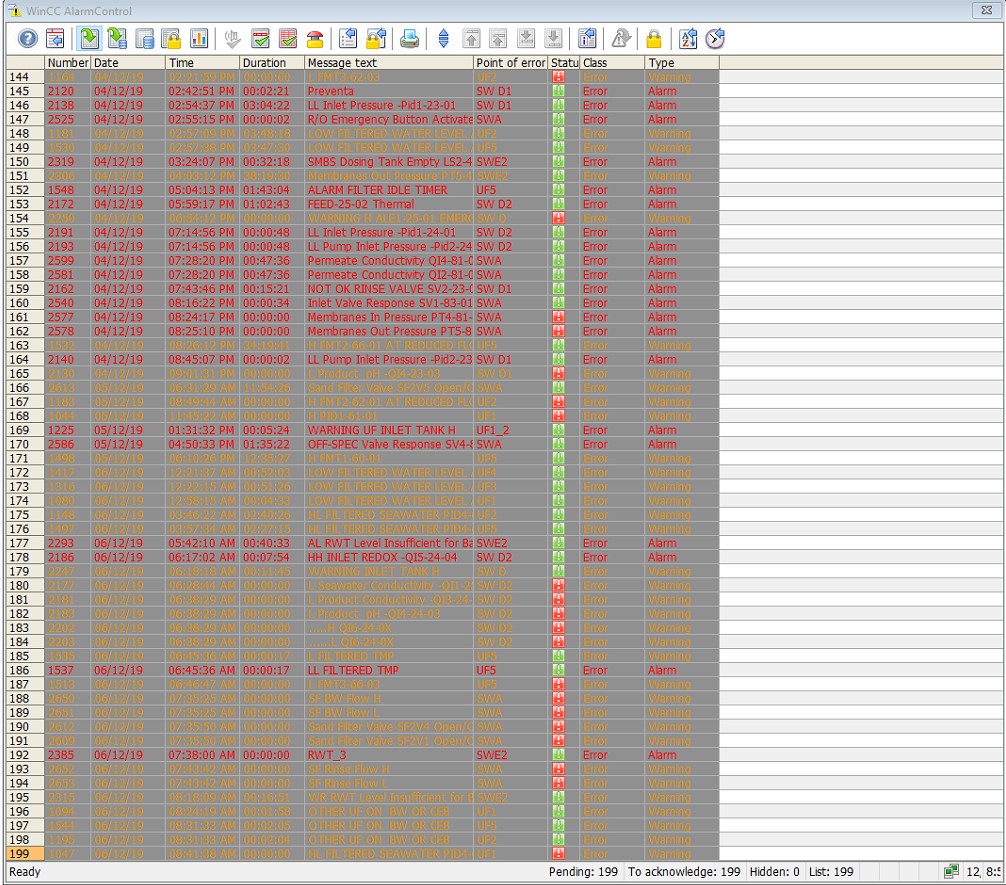Toggle the yellow padlock disable-message button
The image size is (1006, 885).
[653, 39]
